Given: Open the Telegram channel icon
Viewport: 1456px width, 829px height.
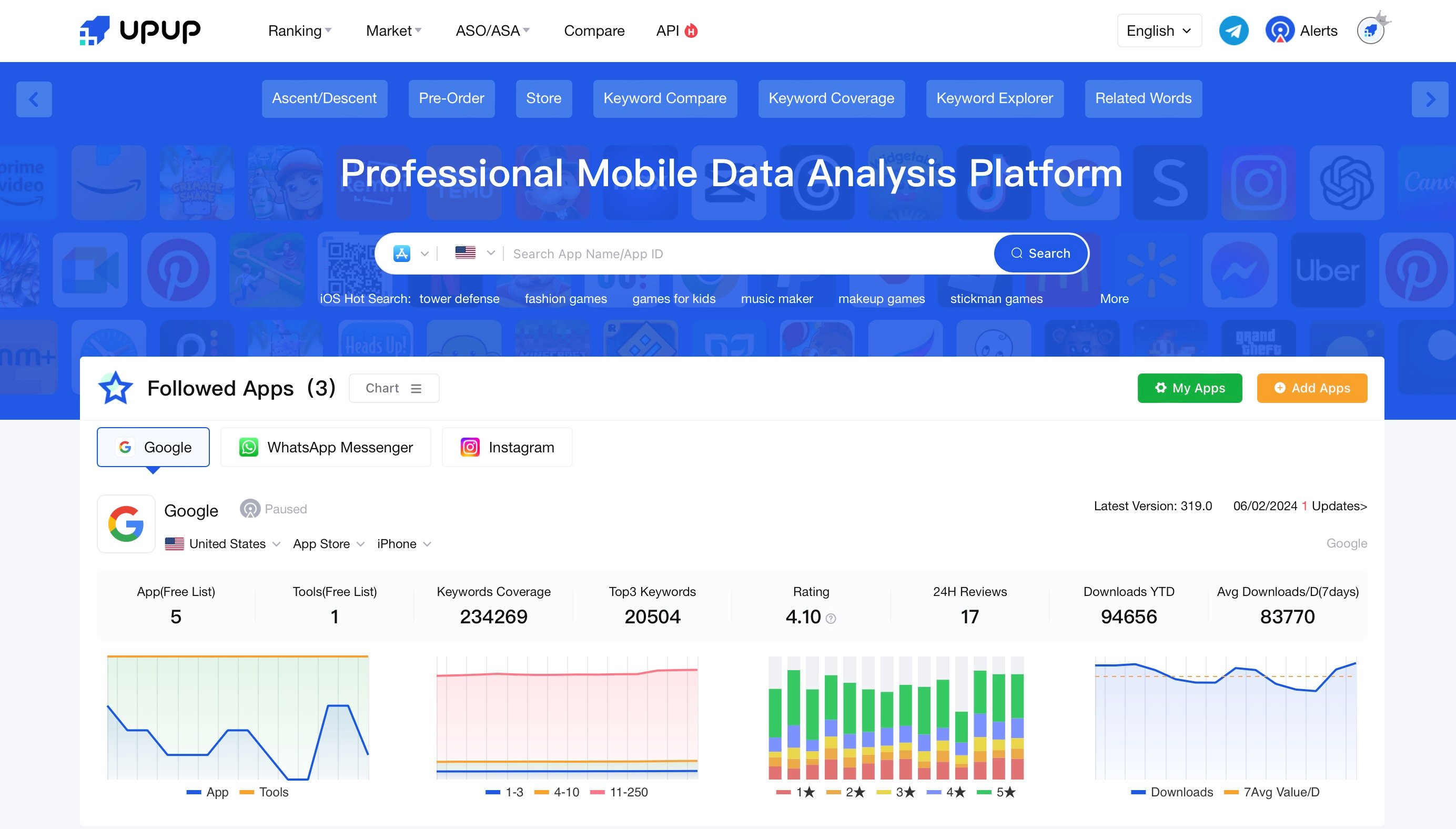Looking at the screenshot, I should point(1233,31).
